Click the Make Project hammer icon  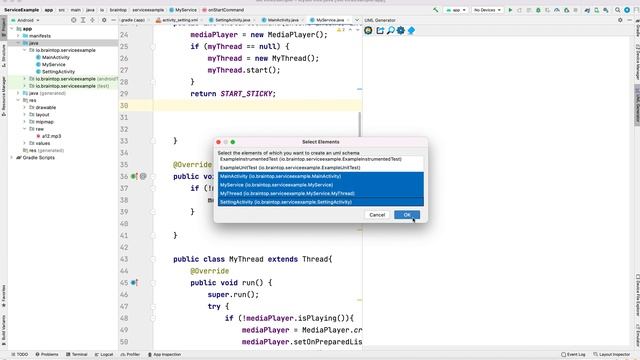[x=436, y=10]
